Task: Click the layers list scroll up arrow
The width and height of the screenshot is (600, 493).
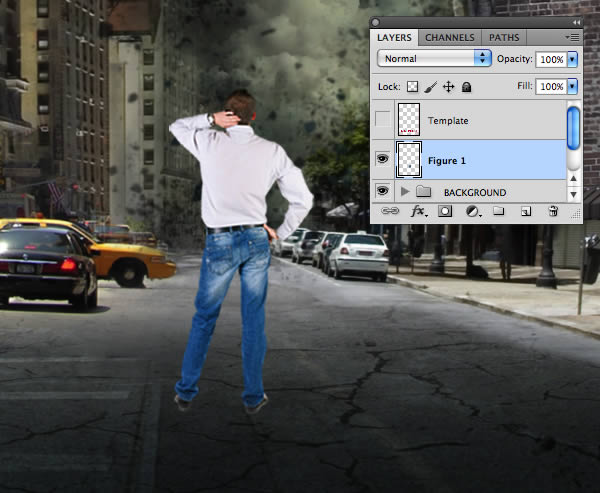Action: coord(573,178)
